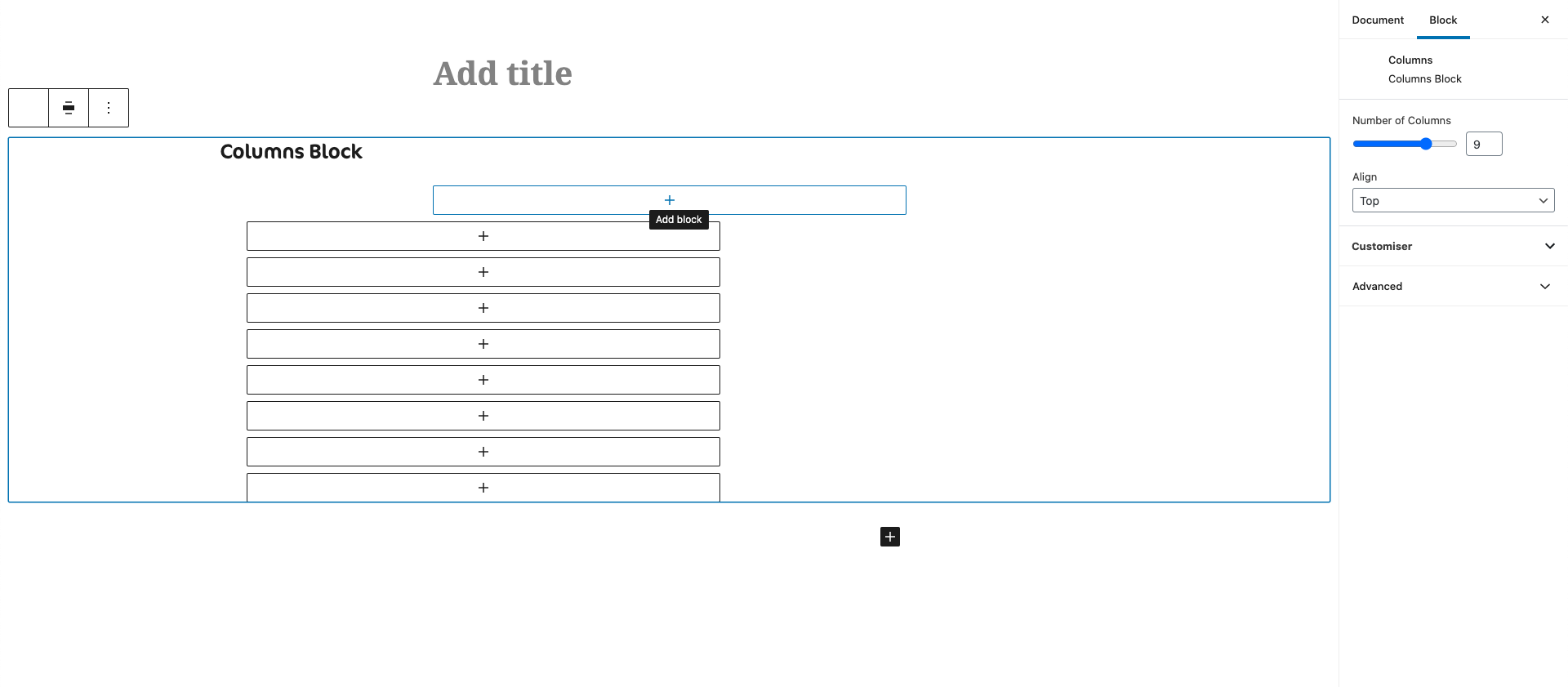Viewport: 1568px width, 687px height.
Task: Click the black block inserter below the Columns Block
Action: click(889, 536)
